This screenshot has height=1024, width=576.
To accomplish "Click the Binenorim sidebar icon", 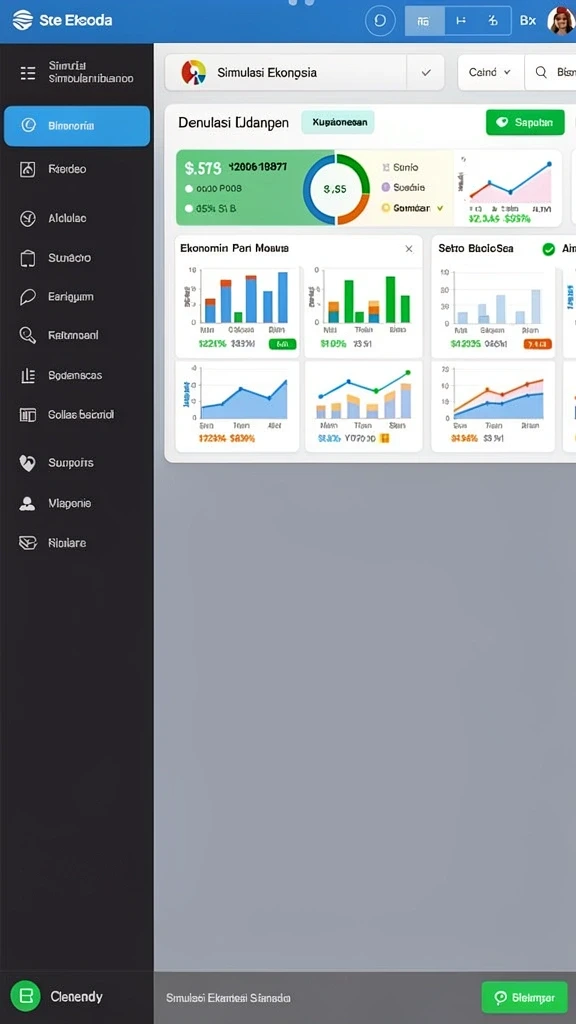I will tap(28, 125).
